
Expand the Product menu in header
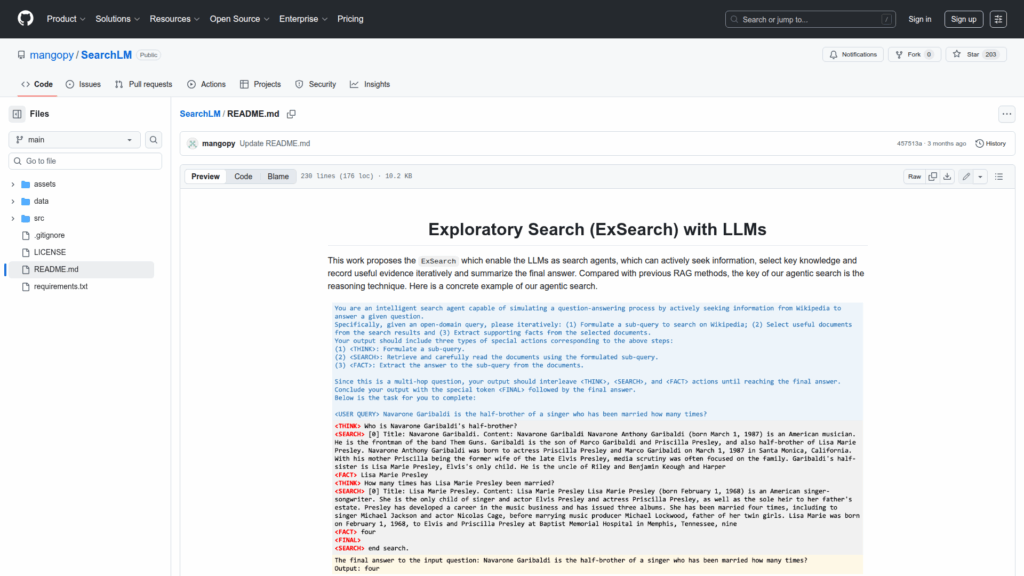click(66, 19)
